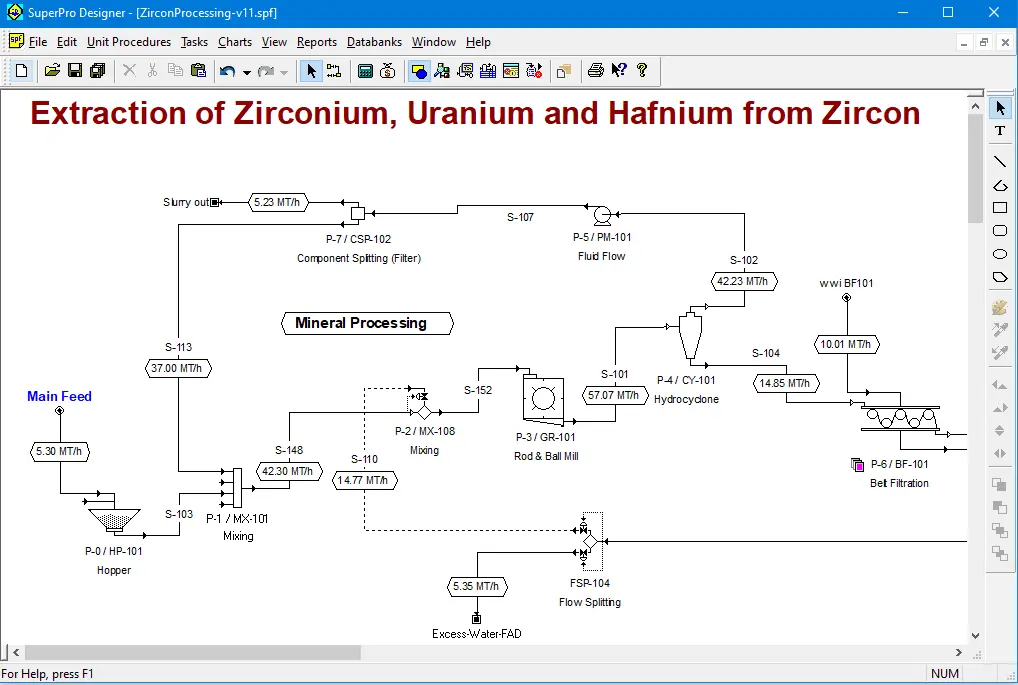Click the money bag economics icon
The height and width of the screenshot is (685, 1018).
388,71
